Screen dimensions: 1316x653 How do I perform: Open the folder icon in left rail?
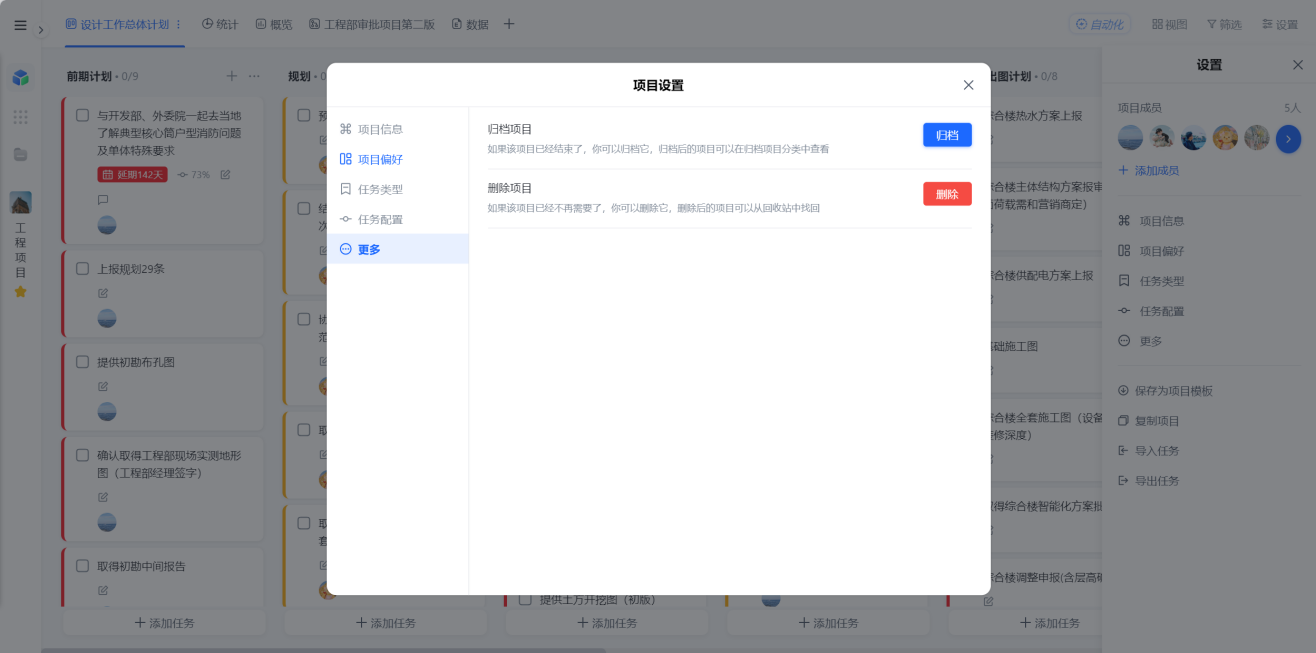20,154
